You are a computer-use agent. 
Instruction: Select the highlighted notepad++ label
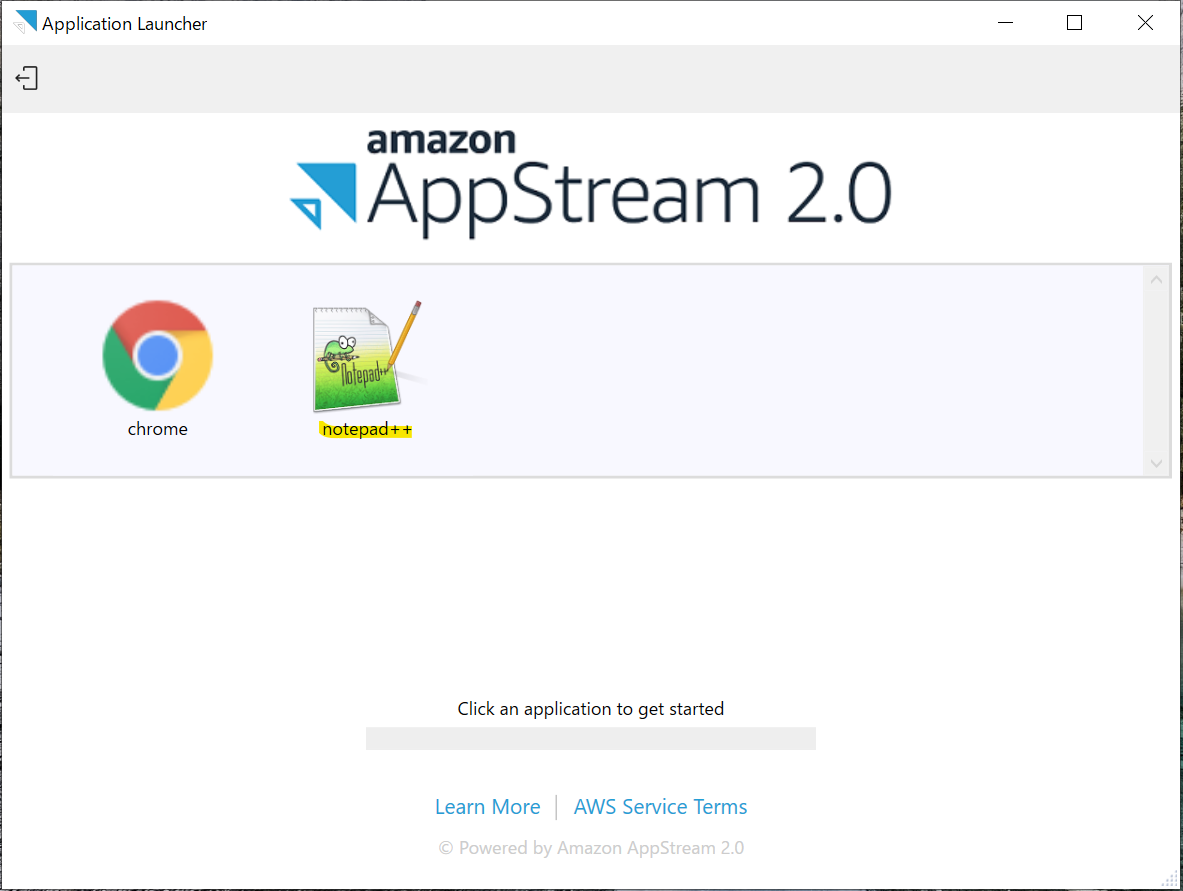click(366, 428)
